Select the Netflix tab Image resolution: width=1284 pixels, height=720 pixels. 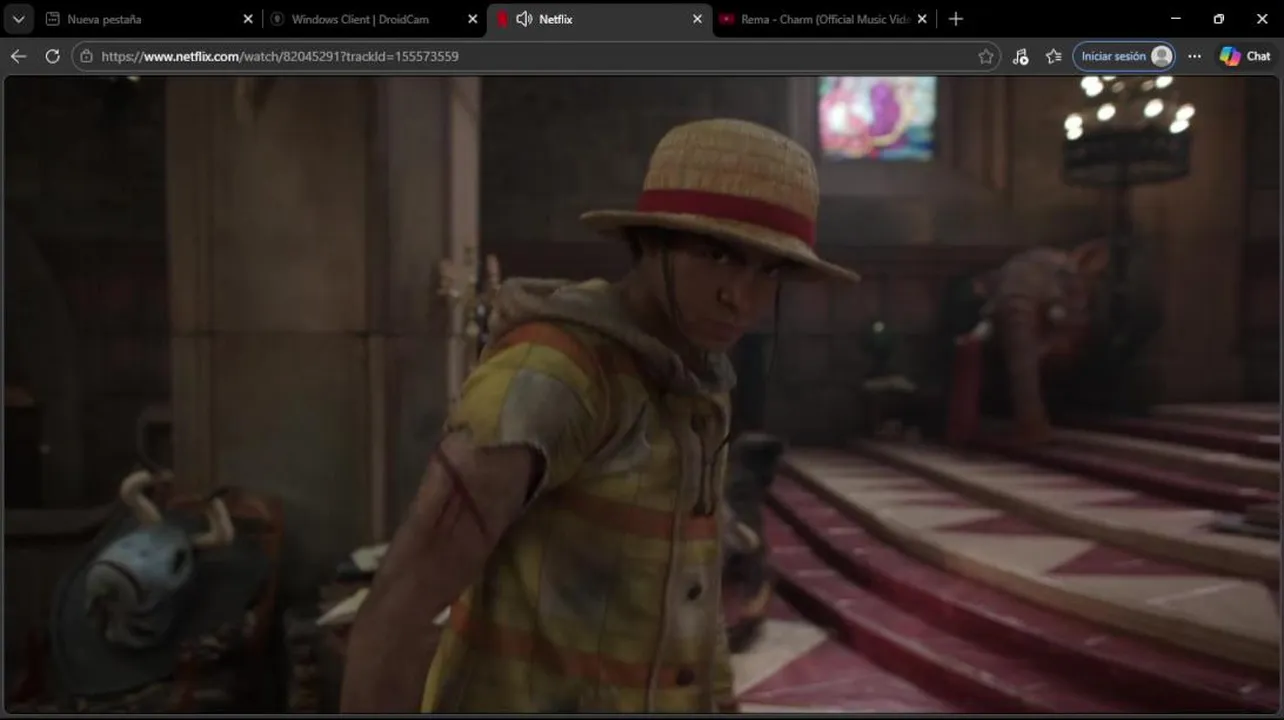click(x=600, y=19)
